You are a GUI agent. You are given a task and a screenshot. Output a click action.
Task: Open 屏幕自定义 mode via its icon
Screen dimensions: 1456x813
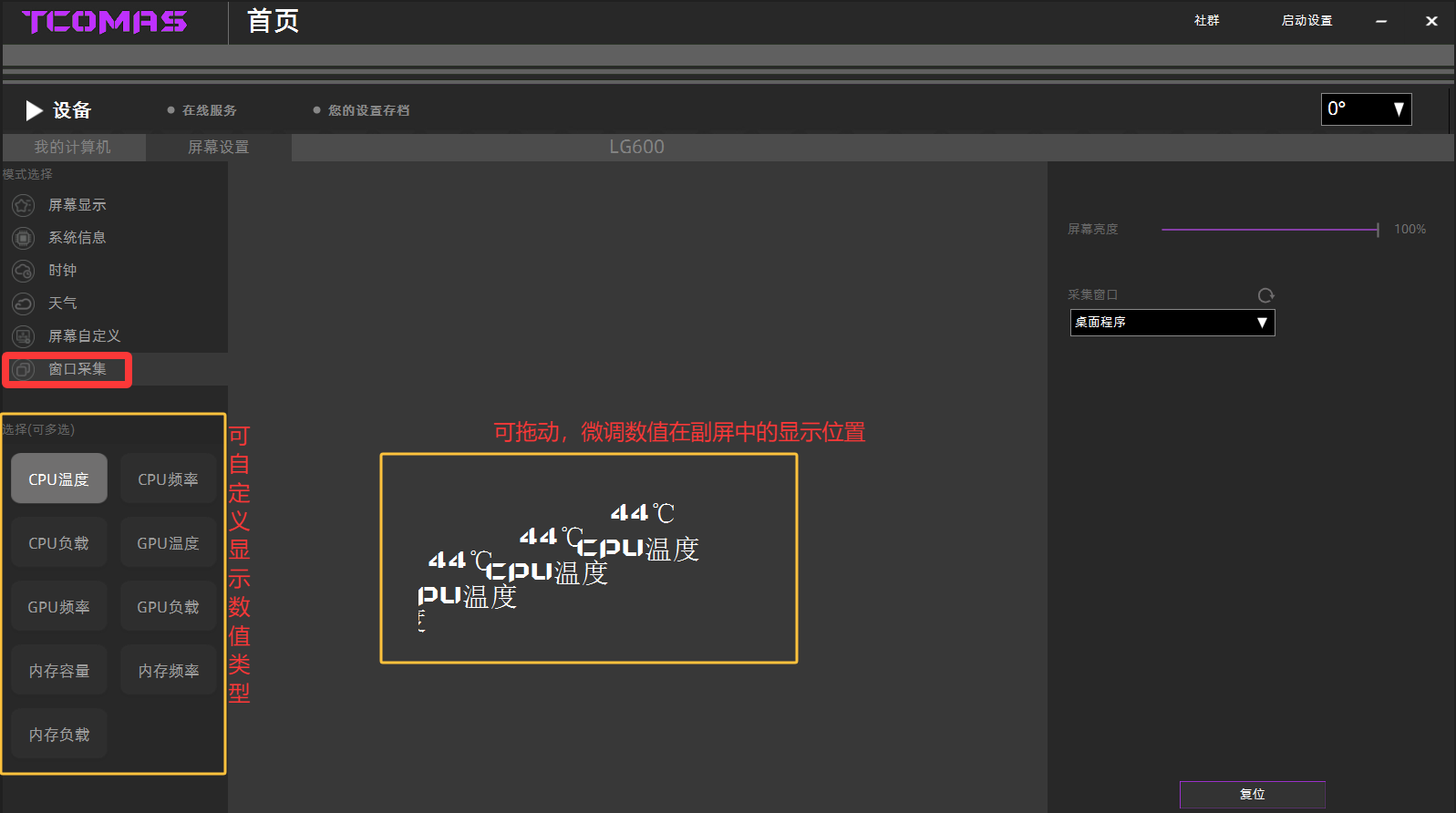(x=23, y=336)
